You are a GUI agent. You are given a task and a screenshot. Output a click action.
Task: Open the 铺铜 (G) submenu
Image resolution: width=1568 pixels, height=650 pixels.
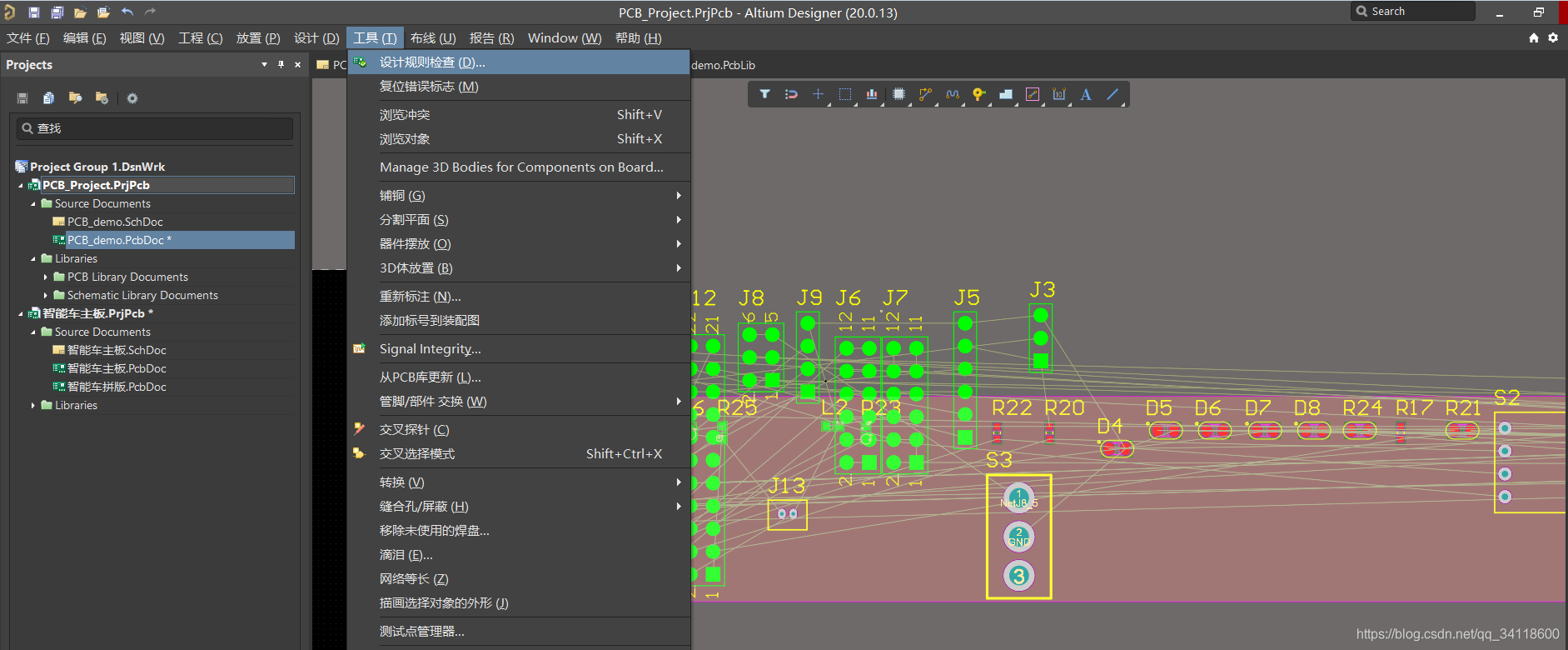click(x=518, y=195)
